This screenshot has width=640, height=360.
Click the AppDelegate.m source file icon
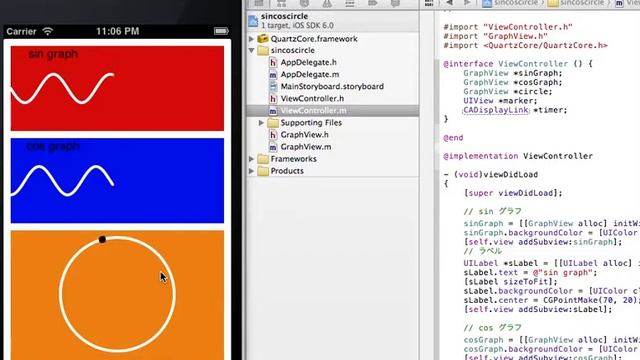(x=273, y=74)
